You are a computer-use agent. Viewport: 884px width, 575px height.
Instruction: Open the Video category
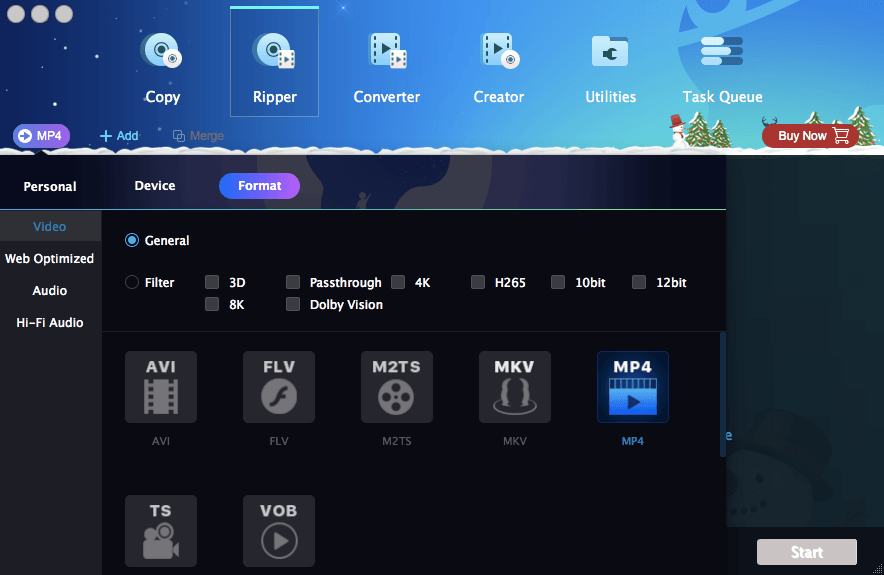point(50,227)
